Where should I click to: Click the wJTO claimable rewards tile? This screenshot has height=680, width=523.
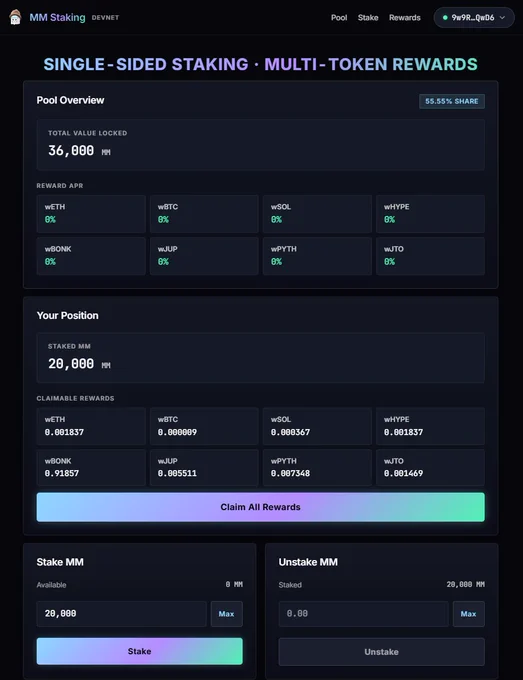(x=430, y=467)
